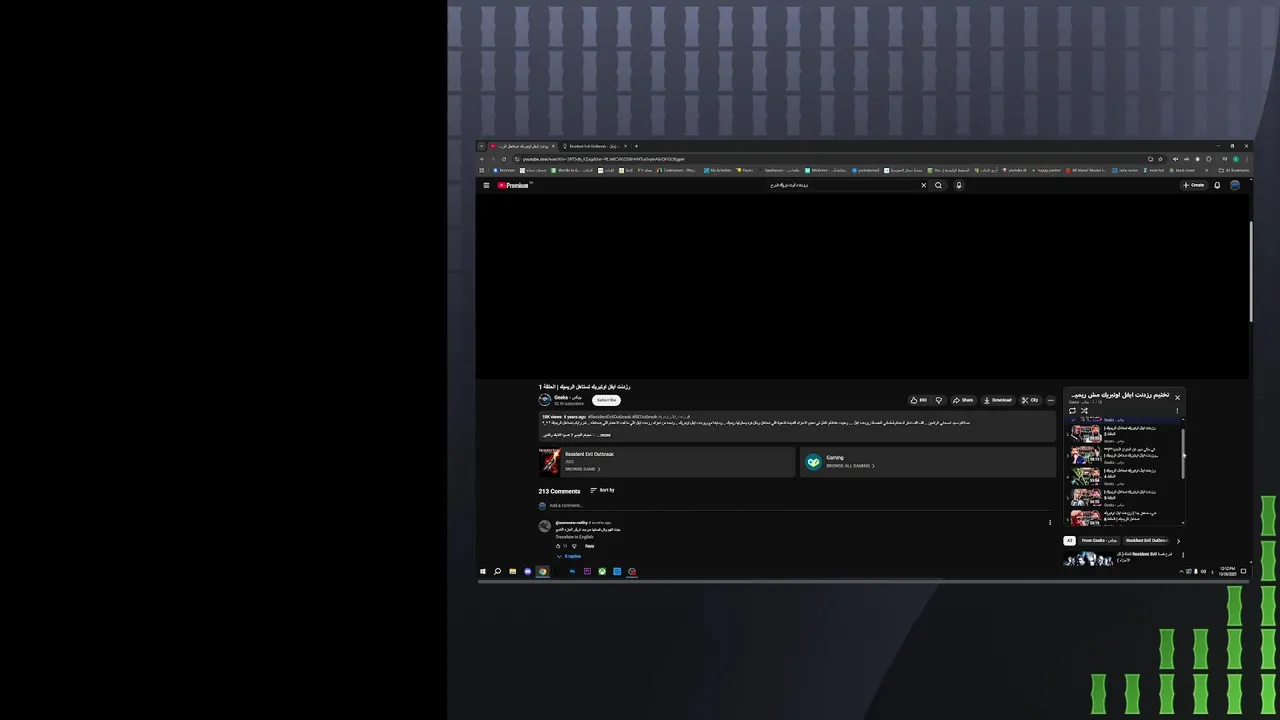Open the taskbar clock and date
This screenshot has height=720, width=1280.
[1227, 572]
